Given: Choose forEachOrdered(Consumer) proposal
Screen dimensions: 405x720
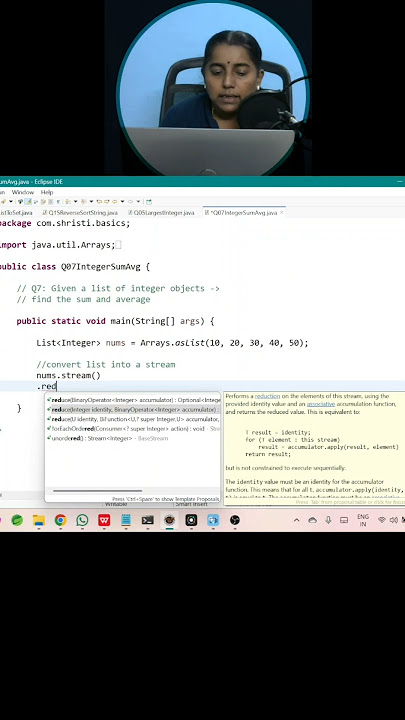Looking at the screenshot, I should (133, 429).
